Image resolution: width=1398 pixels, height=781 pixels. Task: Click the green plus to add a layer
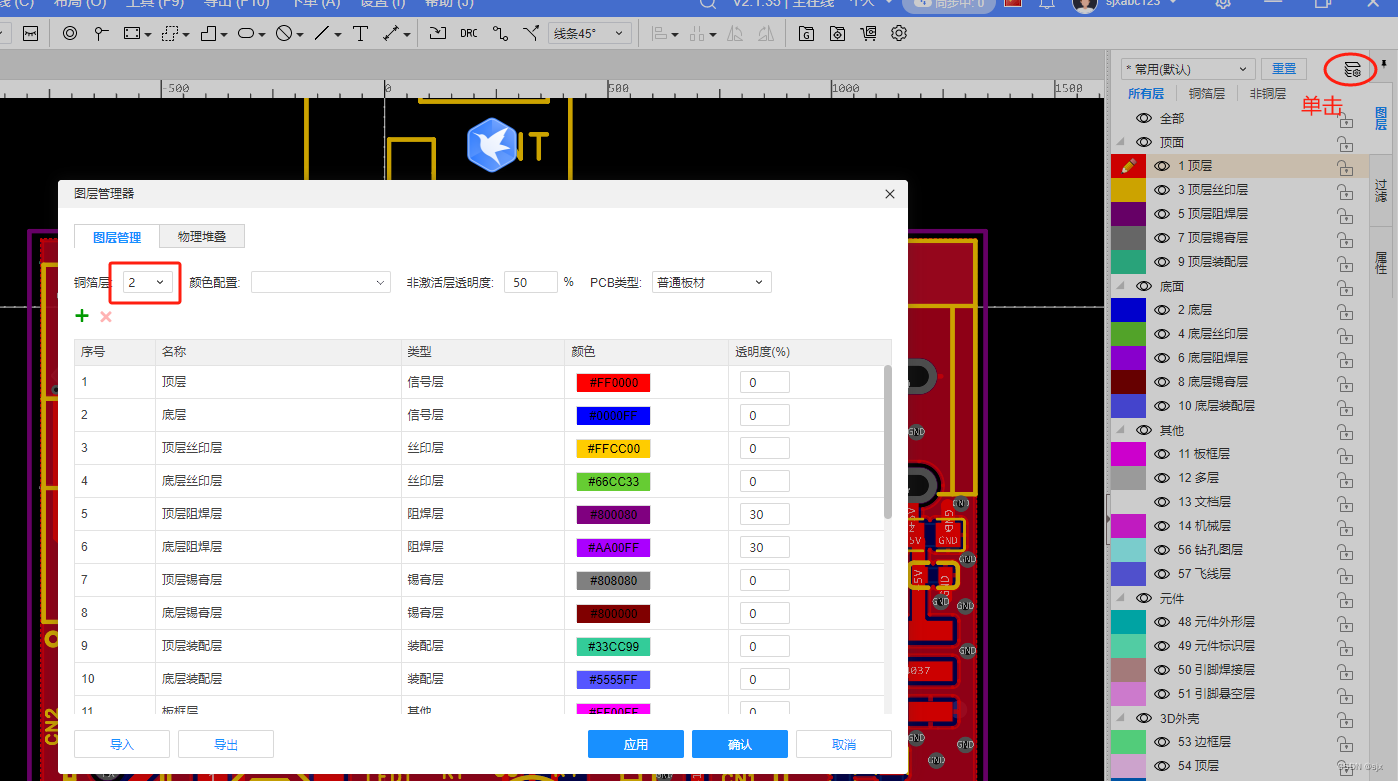click(x=81, y=315)
